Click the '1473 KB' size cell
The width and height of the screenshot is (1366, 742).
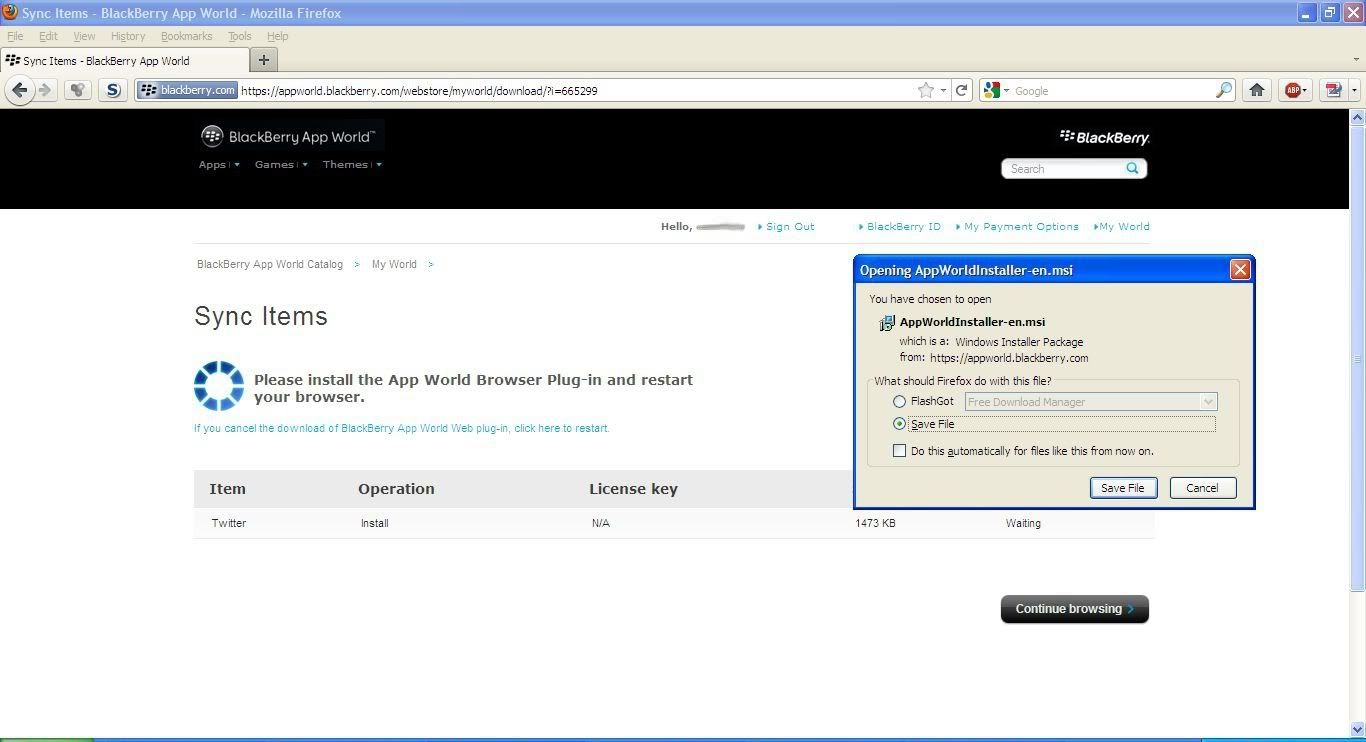tap(875, 523)
